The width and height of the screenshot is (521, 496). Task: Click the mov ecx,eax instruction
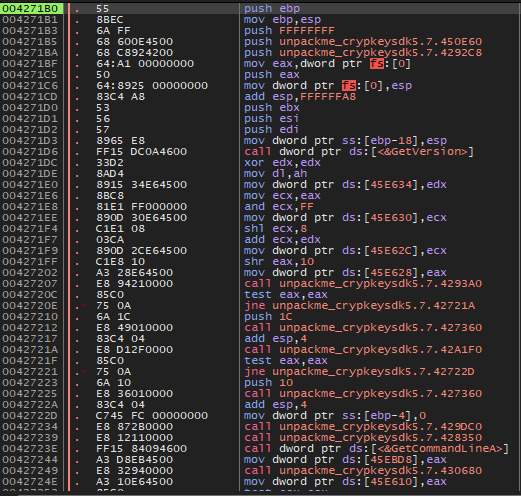[x=282, y=195]
